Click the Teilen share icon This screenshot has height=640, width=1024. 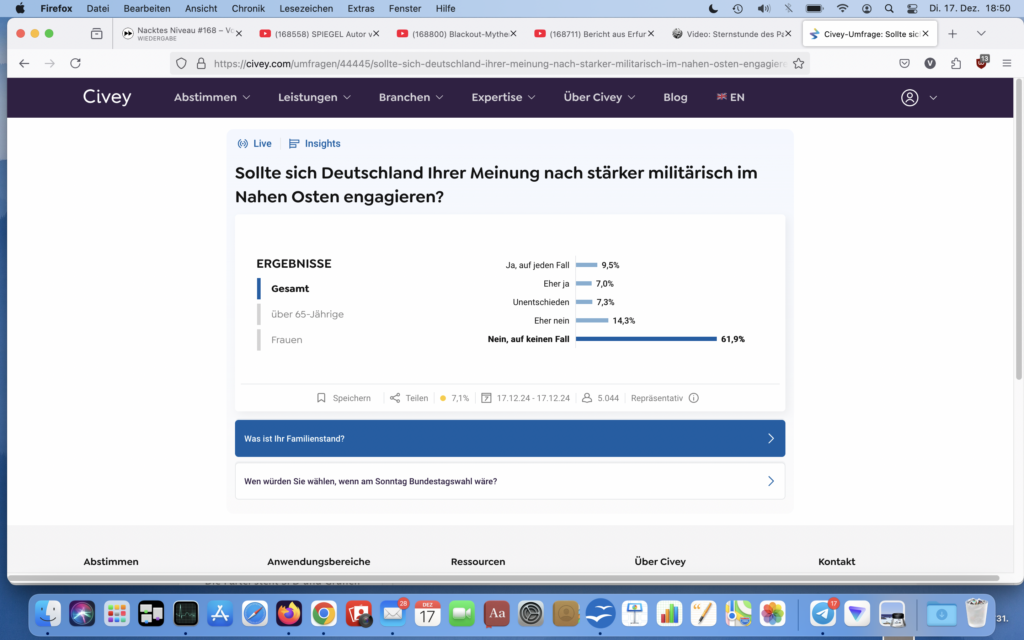pyautogui.click(x=395, y=398)
